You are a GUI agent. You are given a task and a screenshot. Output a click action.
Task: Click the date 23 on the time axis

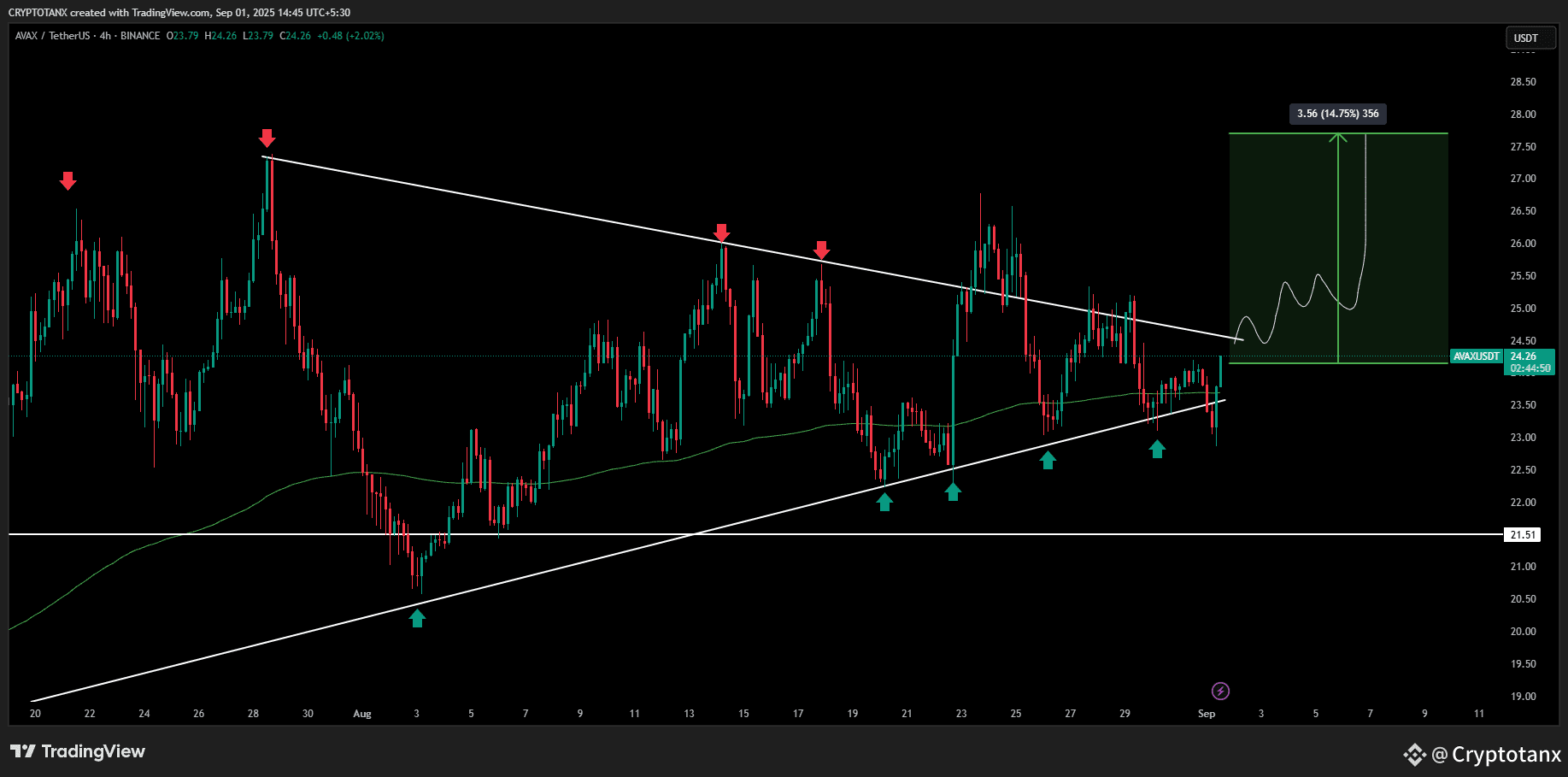tap(961, 714)
